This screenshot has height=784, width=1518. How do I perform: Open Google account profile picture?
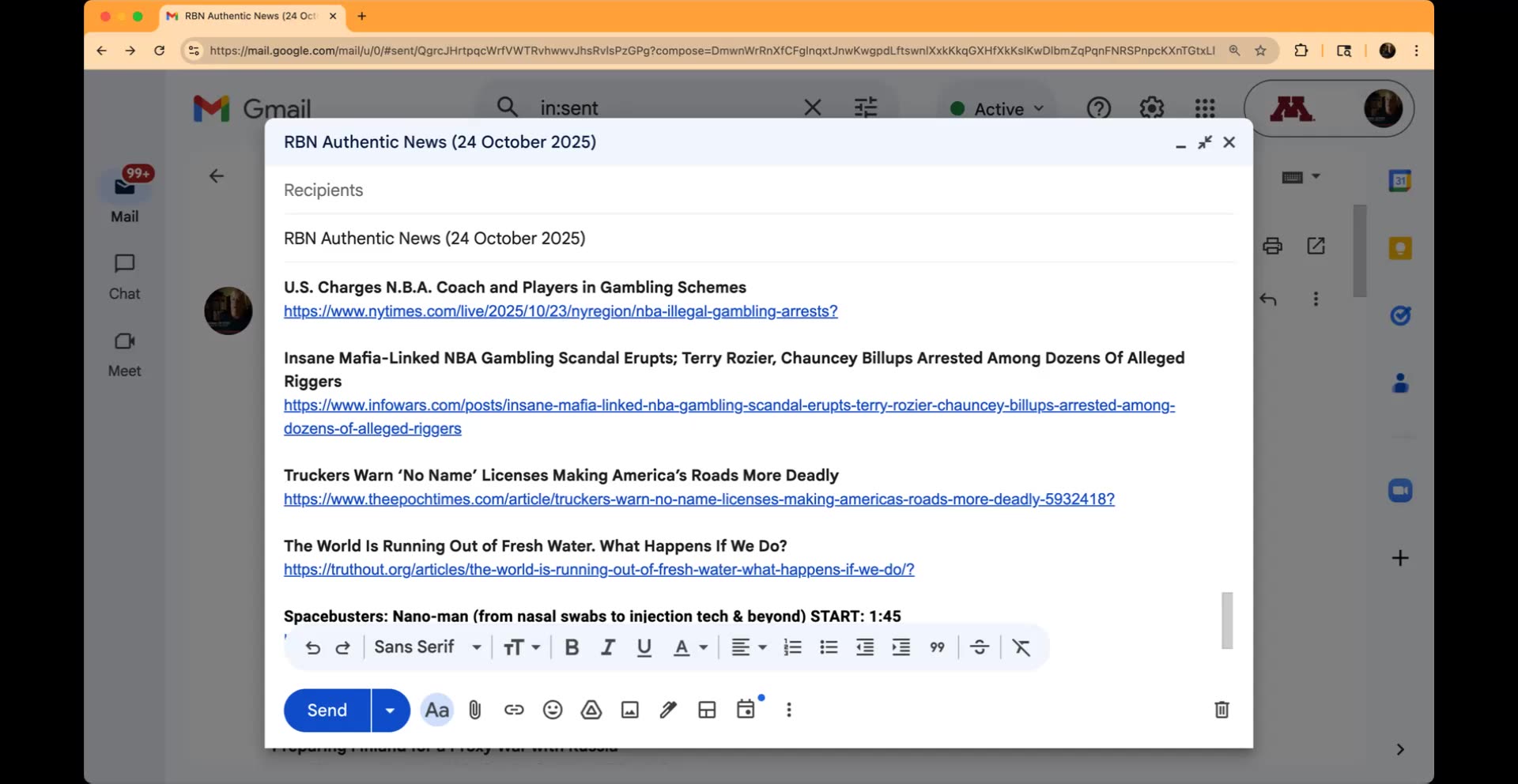tap(1383, 108)
